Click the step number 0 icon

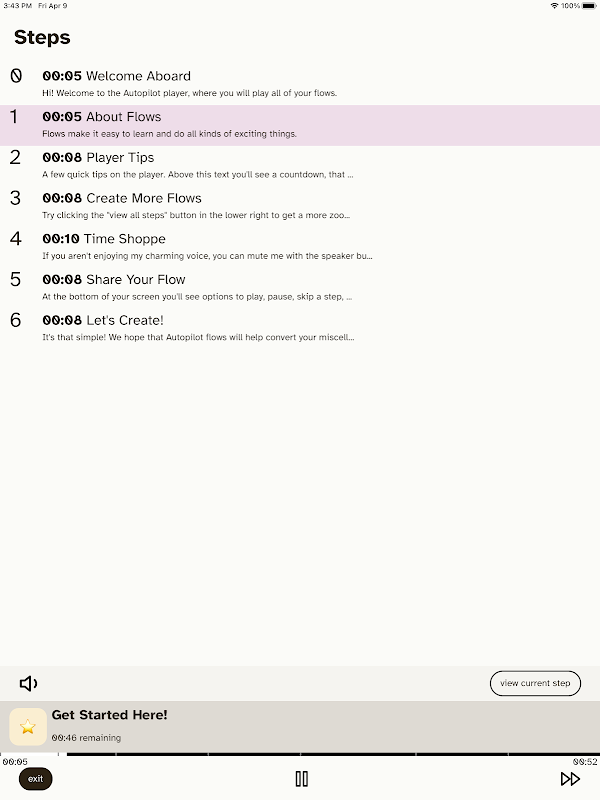tap(16, 76)
